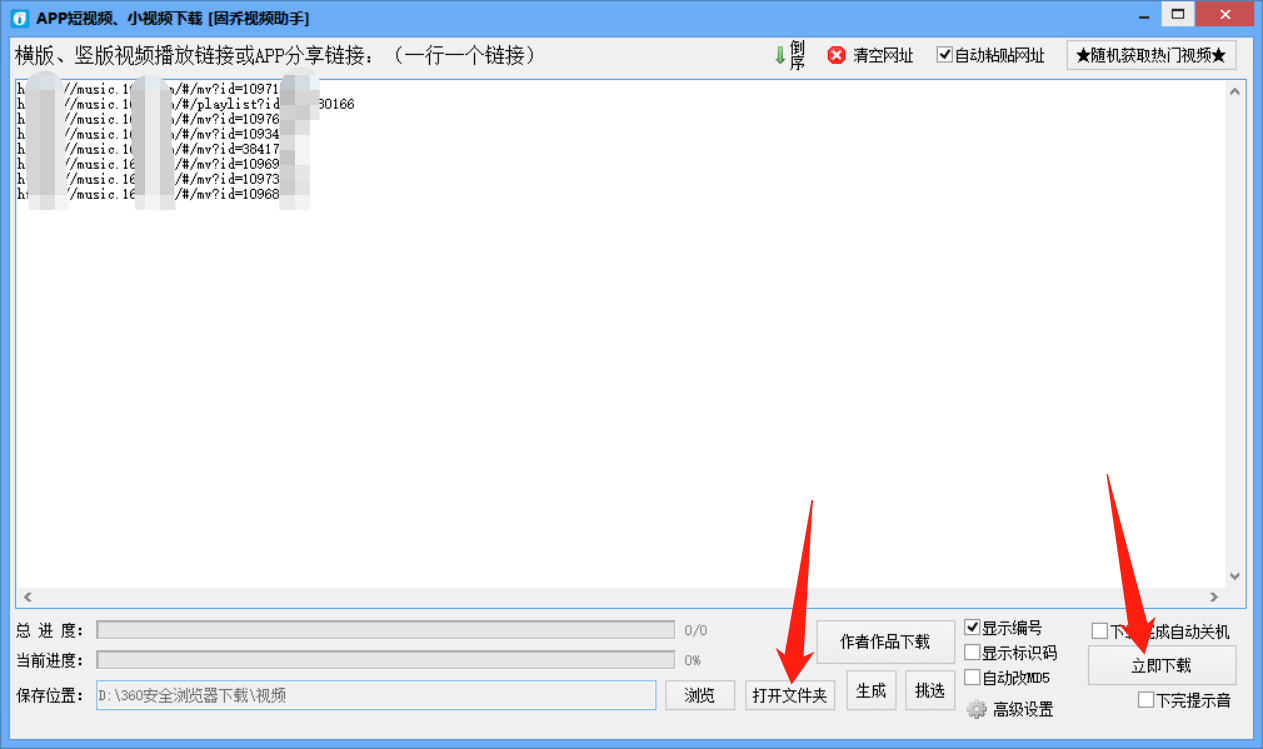Check 下载完成自动关机 to shut down after downloading
Image resolution: width=1263 pixels, height=749 pixels.
click(1098, 628)
